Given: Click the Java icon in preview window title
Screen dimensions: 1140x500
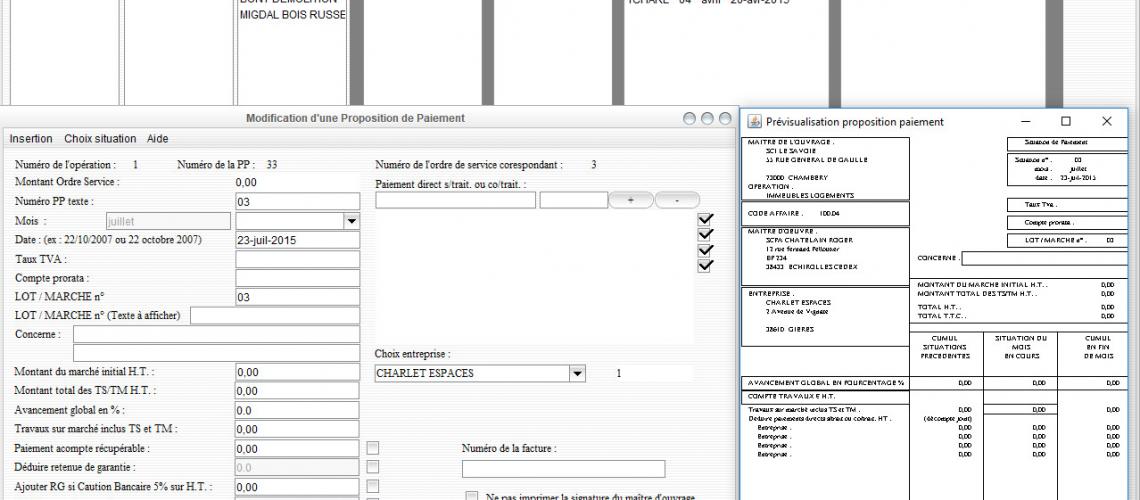Looking at the screenshot, I should pyautogui.click(x=755, y=121).
